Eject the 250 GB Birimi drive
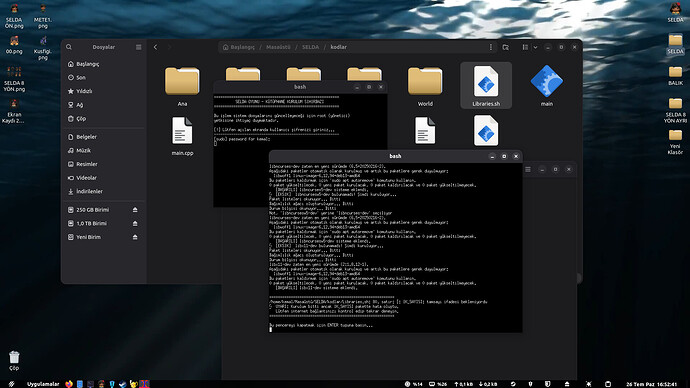The height and width of the screenshot is (388, 690). tap(135, 210)
